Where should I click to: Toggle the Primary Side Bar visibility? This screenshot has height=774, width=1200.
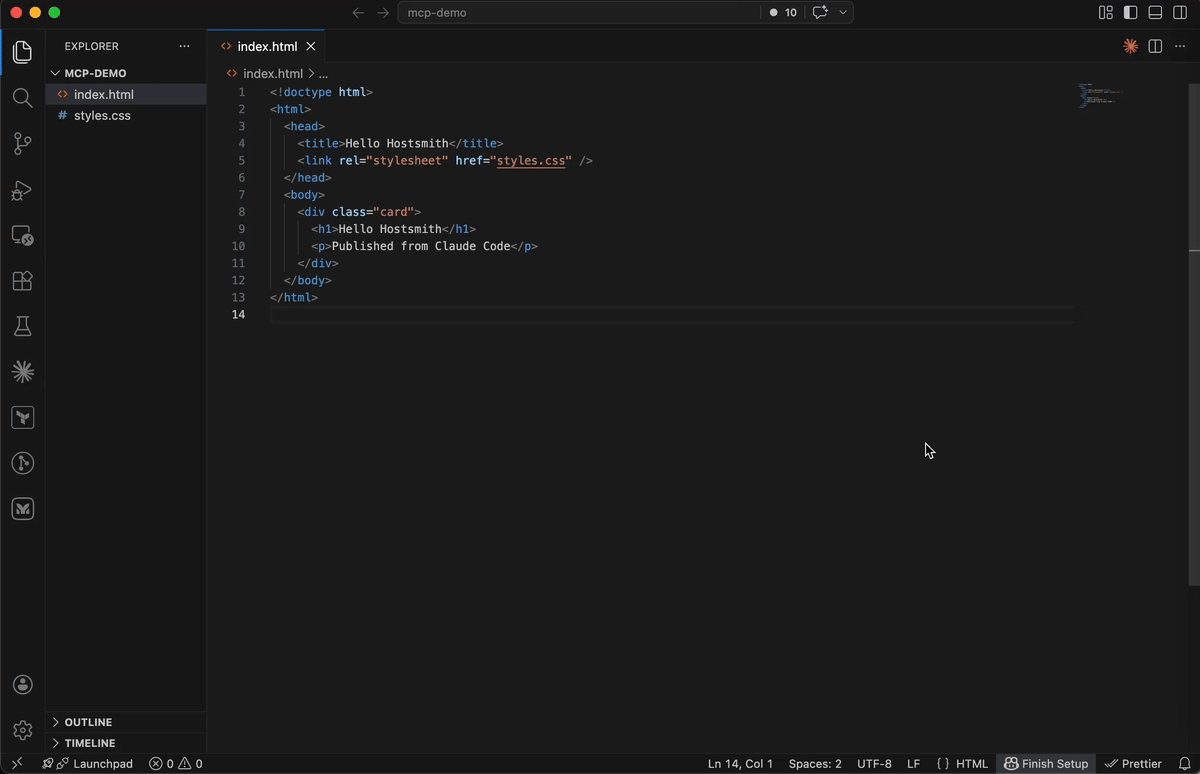pyautogui.click(x=1130, y=13)
